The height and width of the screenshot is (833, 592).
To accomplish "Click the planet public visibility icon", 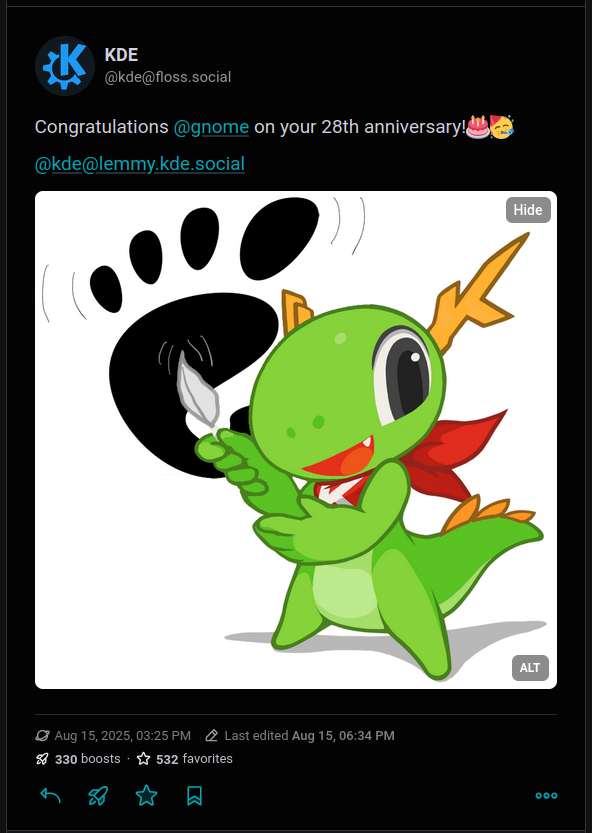I will (x=42, y=736).
